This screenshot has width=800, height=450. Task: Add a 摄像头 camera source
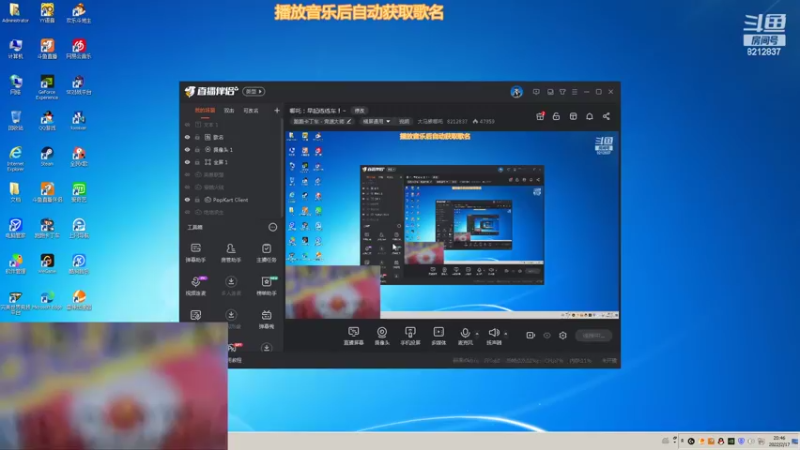382,336
